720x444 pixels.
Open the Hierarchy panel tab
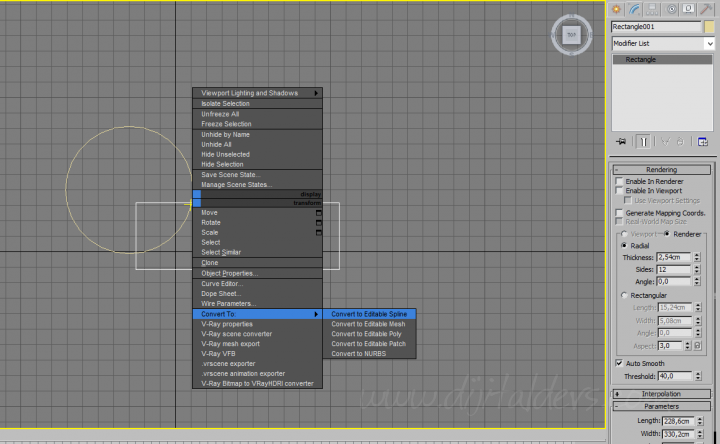click(x=652, y=8)
